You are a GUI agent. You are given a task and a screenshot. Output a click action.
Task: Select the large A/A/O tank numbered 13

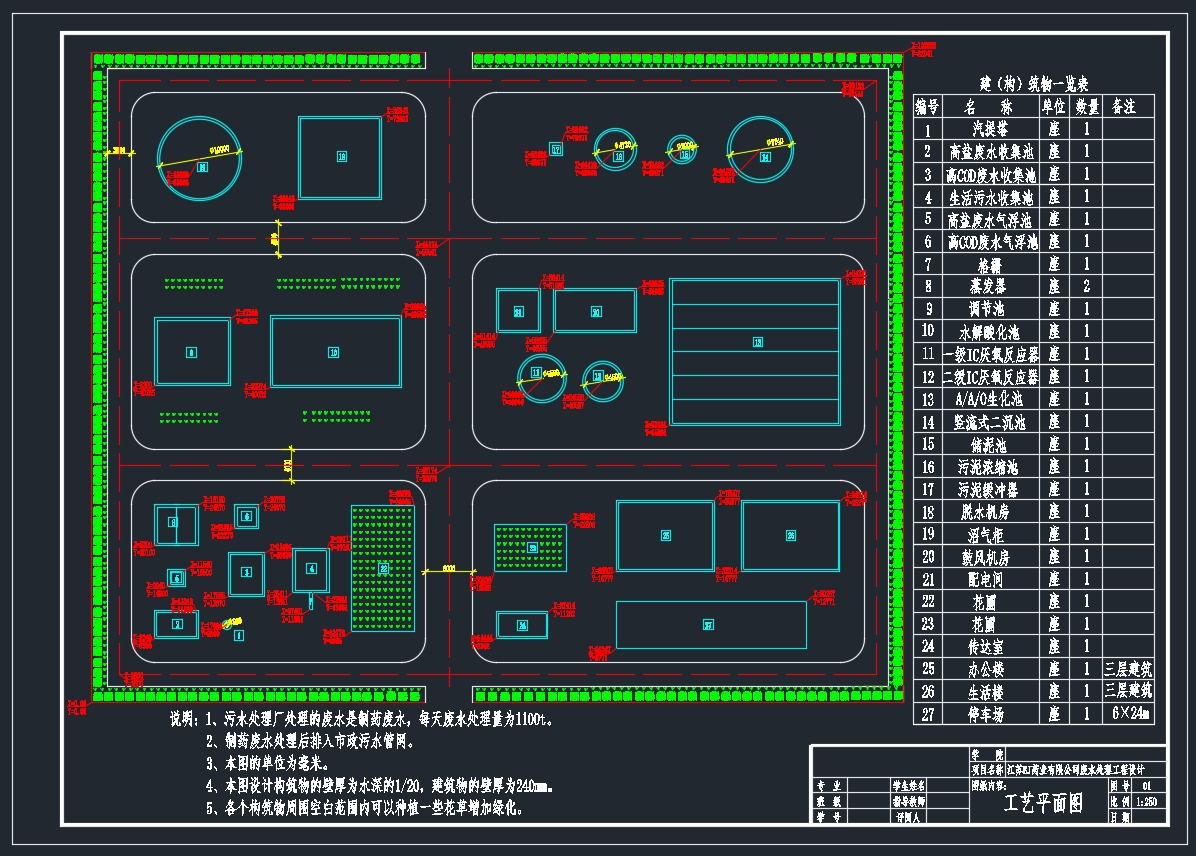tap(755, 342)
